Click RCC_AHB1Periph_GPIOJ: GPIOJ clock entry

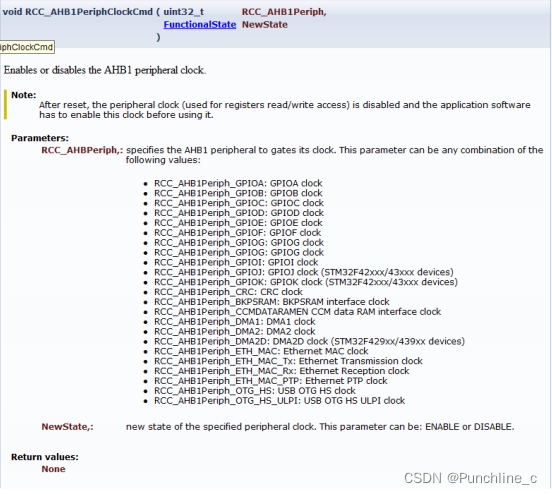point(304,272)
